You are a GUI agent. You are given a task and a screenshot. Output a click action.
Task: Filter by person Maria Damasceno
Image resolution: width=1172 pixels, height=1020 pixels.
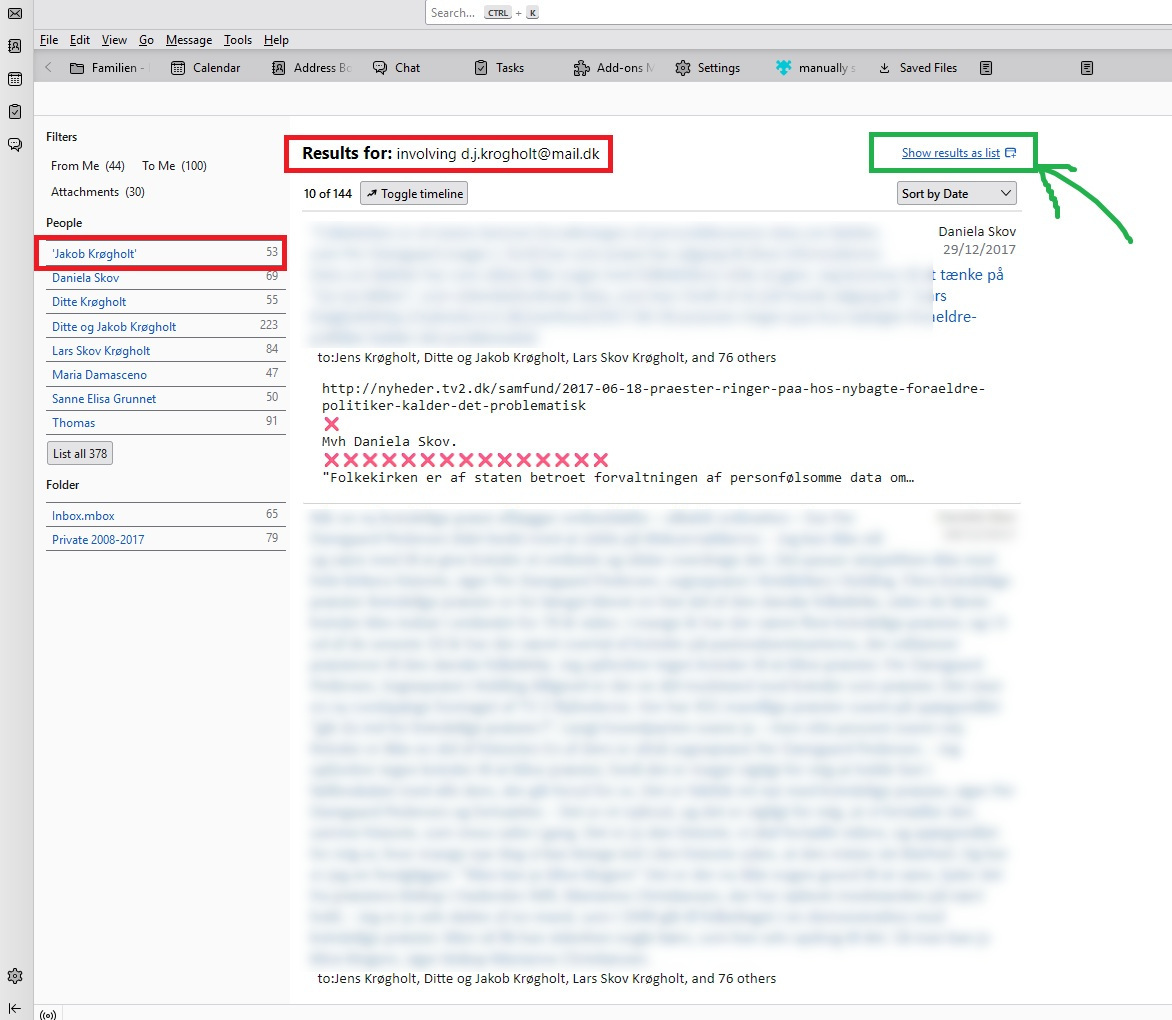[165, 374]
